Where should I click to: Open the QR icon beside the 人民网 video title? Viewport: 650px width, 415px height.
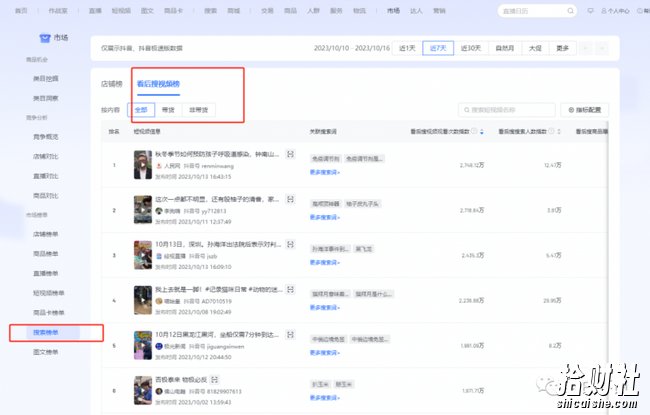[x=291, y=154]
